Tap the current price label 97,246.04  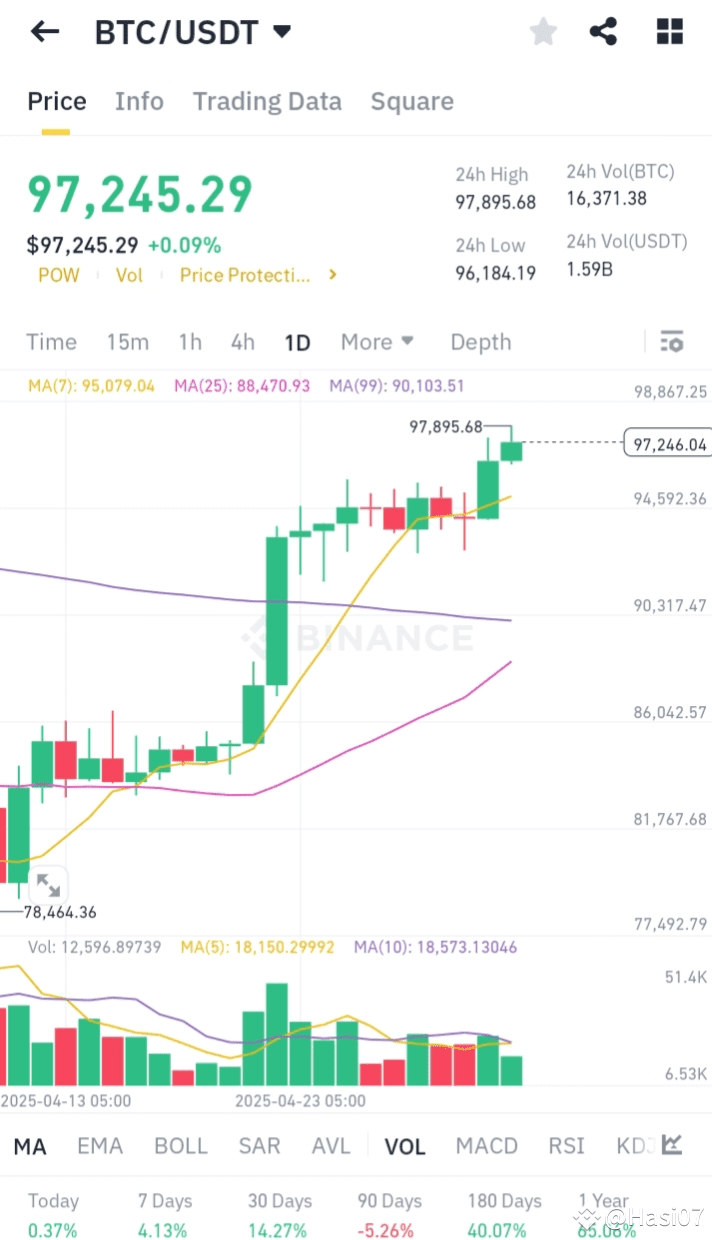664,443
